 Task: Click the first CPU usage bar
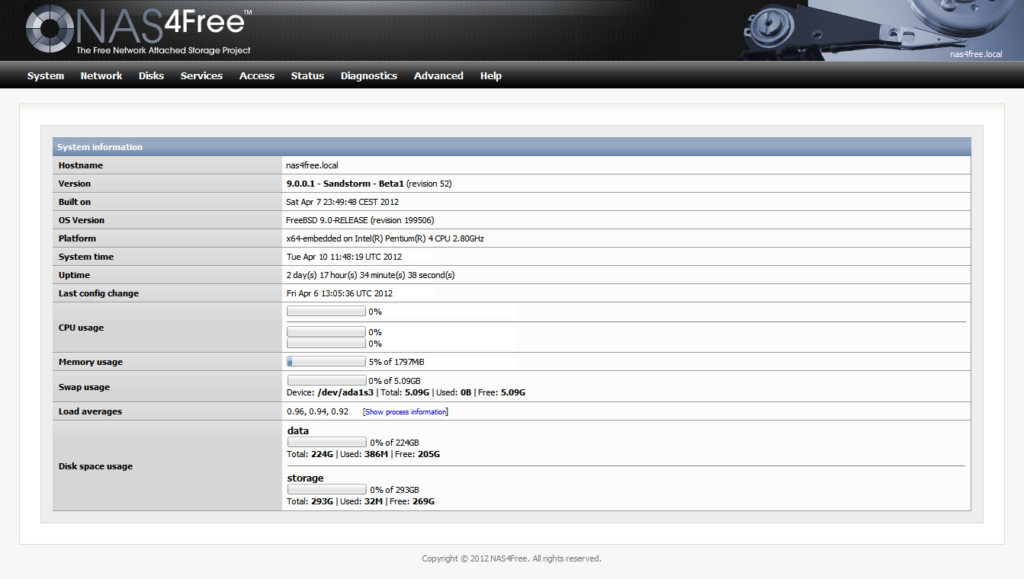[326, 311]
